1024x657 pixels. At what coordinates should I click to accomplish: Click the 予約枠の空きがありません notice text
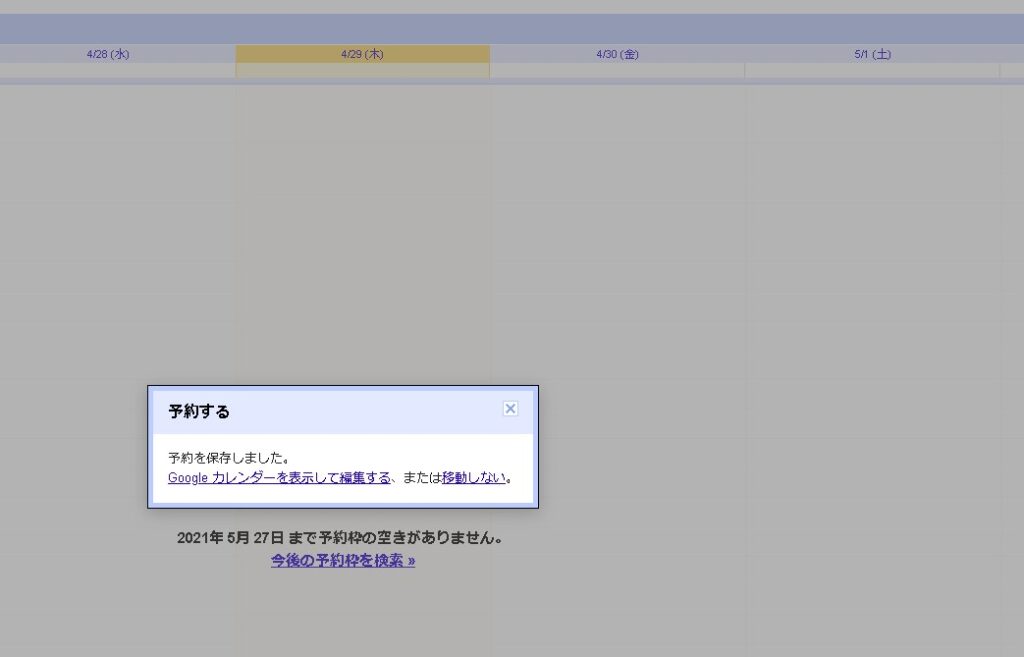340,538
